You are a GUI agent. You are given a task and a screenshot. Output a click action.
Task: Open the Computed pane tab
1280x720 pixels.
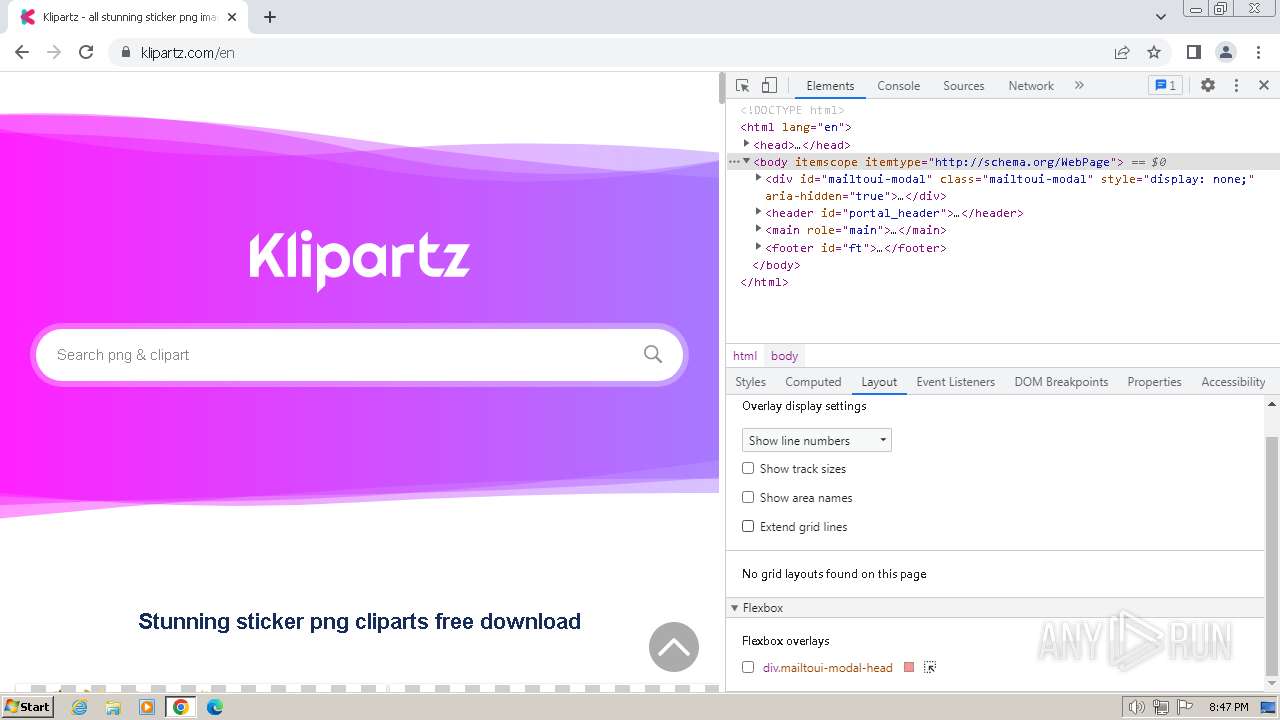813,382
